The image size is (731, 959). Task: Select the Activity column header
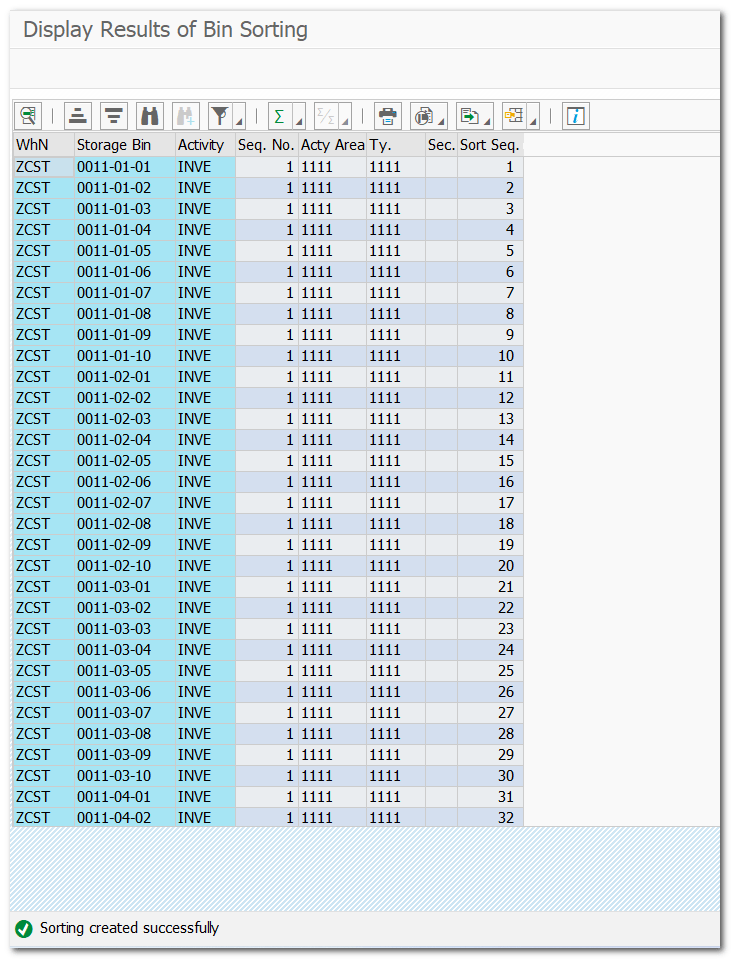pyautogui.click(x=205, y=145)
